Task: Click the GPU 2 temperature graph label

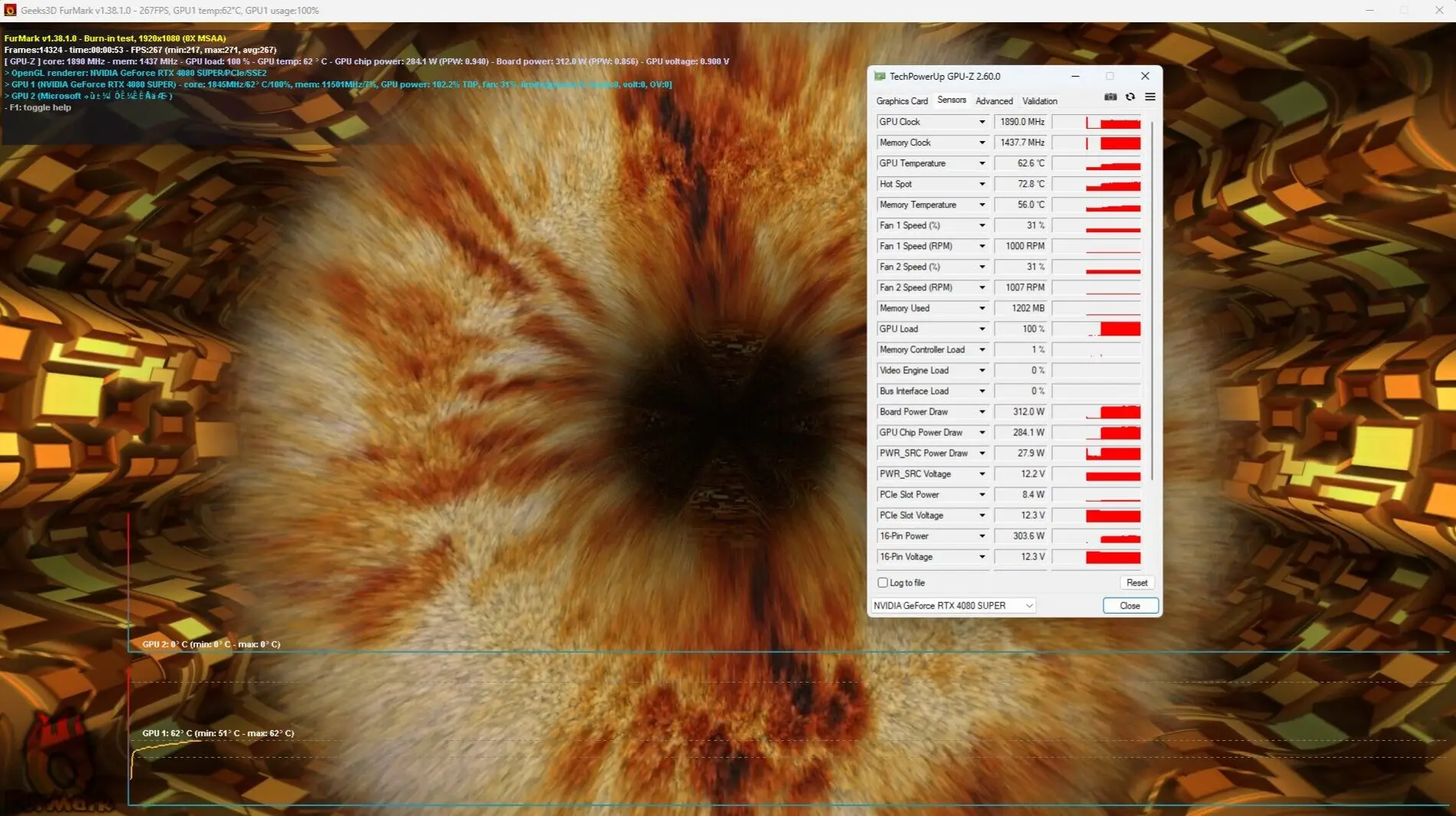Action: point(211,645)
